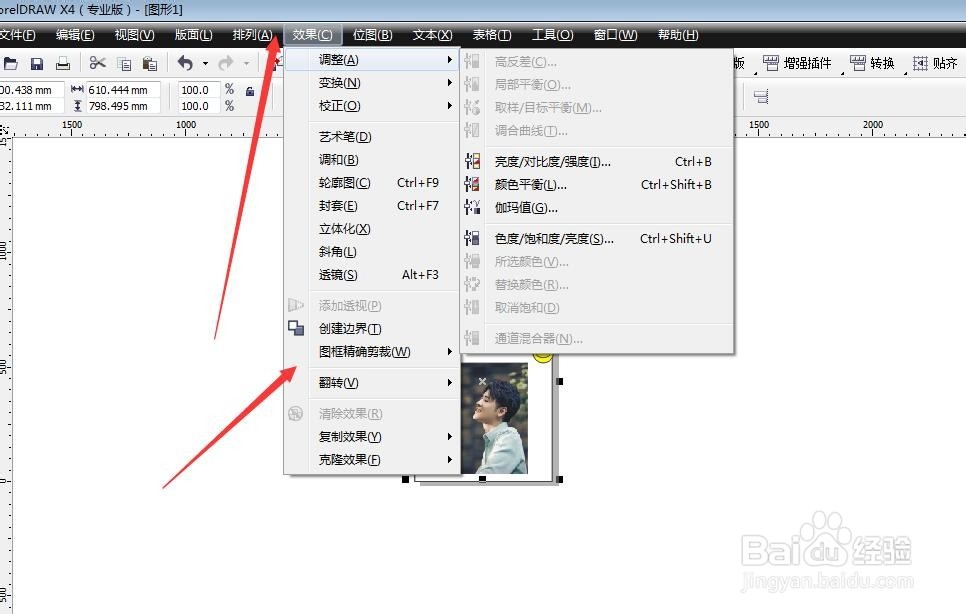Undo the last action with the arrow icon
The height and width of the screenshot is (614, 966).
(x=185, y=63)
